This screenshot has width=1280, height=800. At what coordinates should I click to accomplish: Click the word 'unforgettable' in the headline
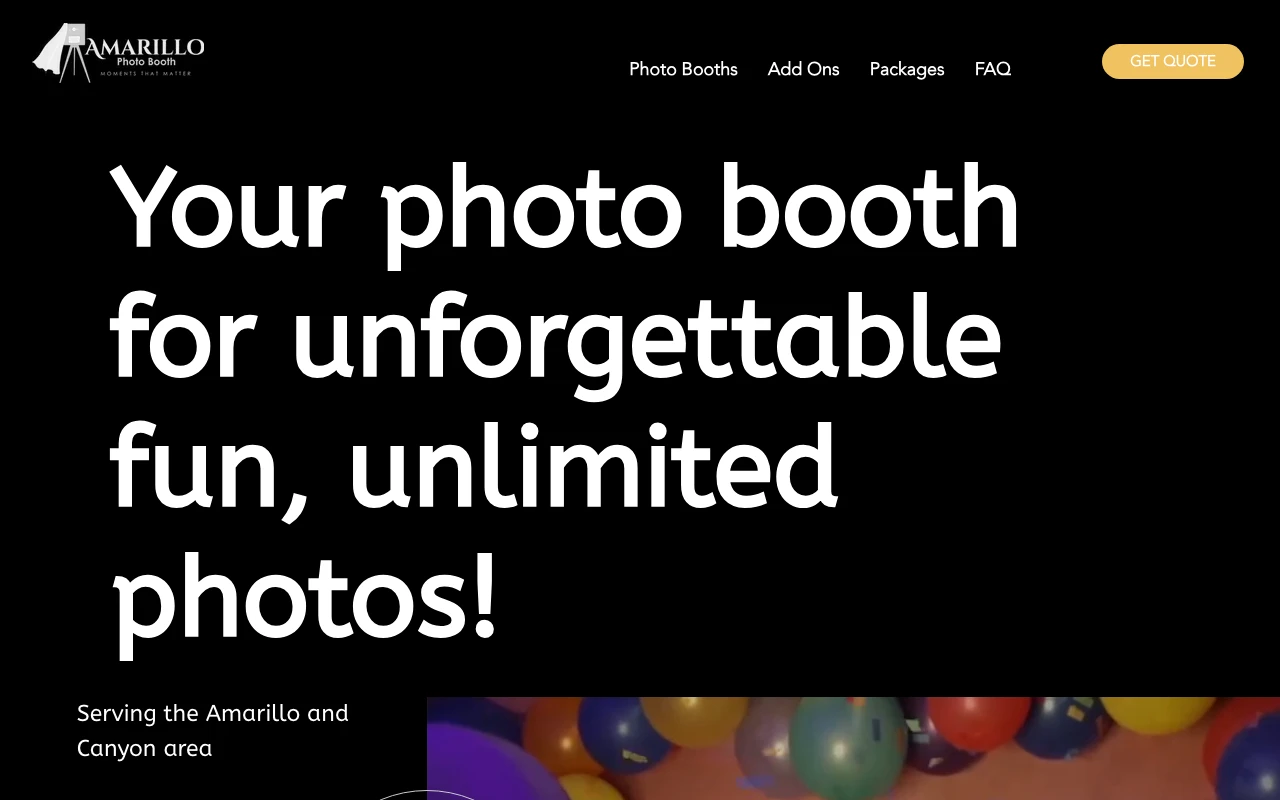click(x=646, y=337)
